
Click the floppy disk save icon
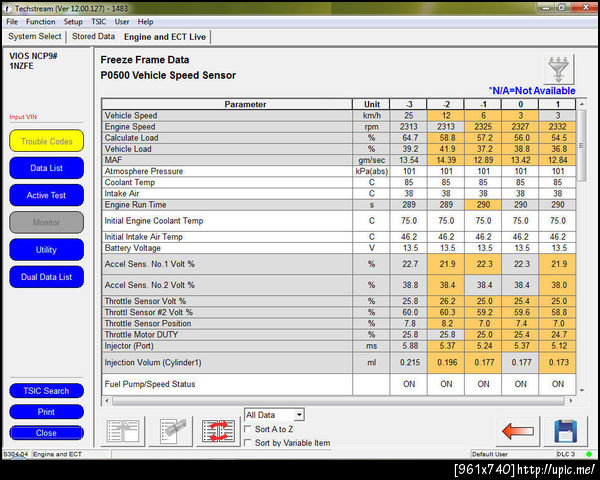565,431
